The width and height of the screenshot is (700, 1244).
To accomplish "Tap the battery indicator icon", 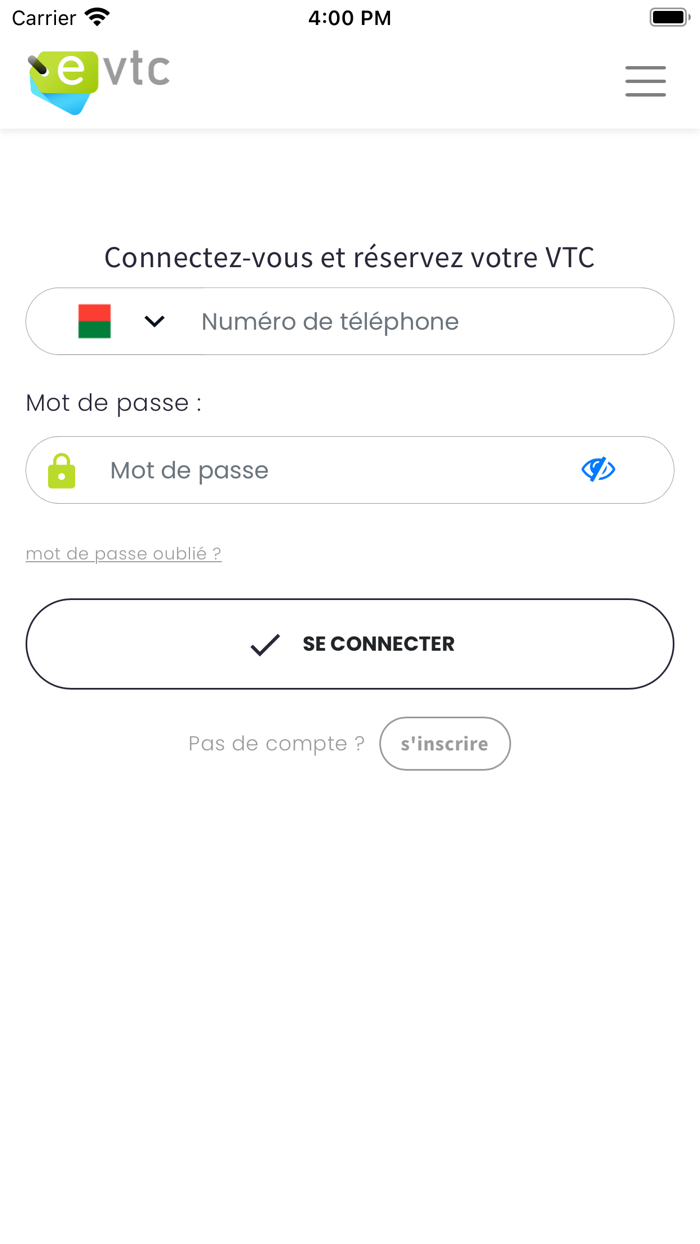I will pos(669,17).
